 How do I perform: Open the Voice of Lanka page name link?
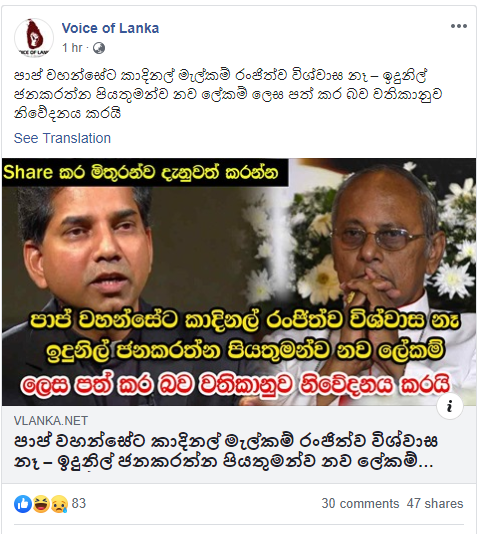coord(110,28)
